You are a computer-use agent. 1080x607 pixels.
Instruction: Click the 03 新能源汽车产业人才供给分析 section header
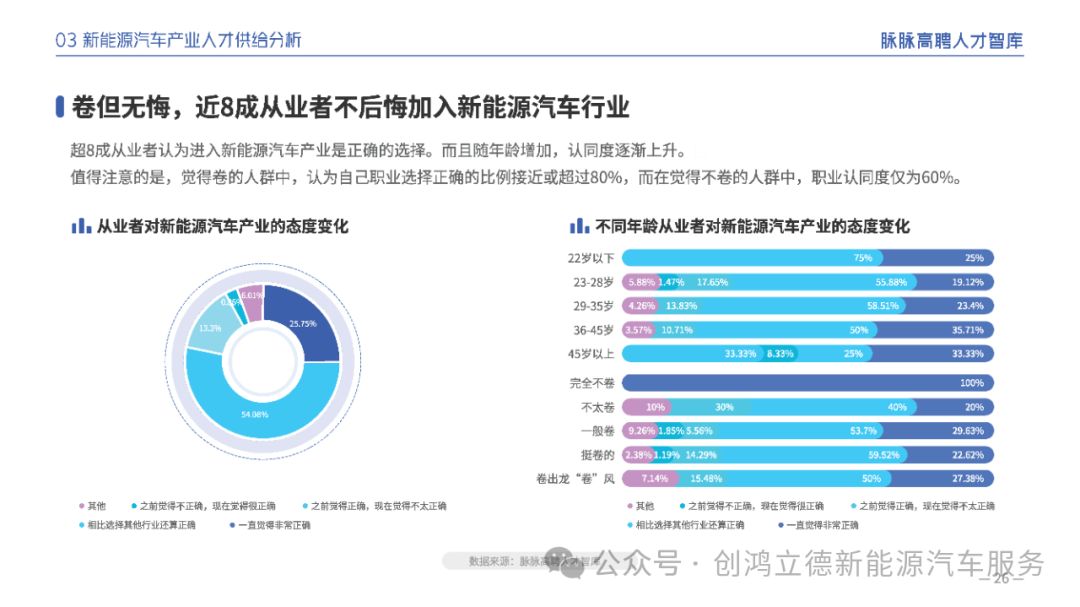point(179,40)
